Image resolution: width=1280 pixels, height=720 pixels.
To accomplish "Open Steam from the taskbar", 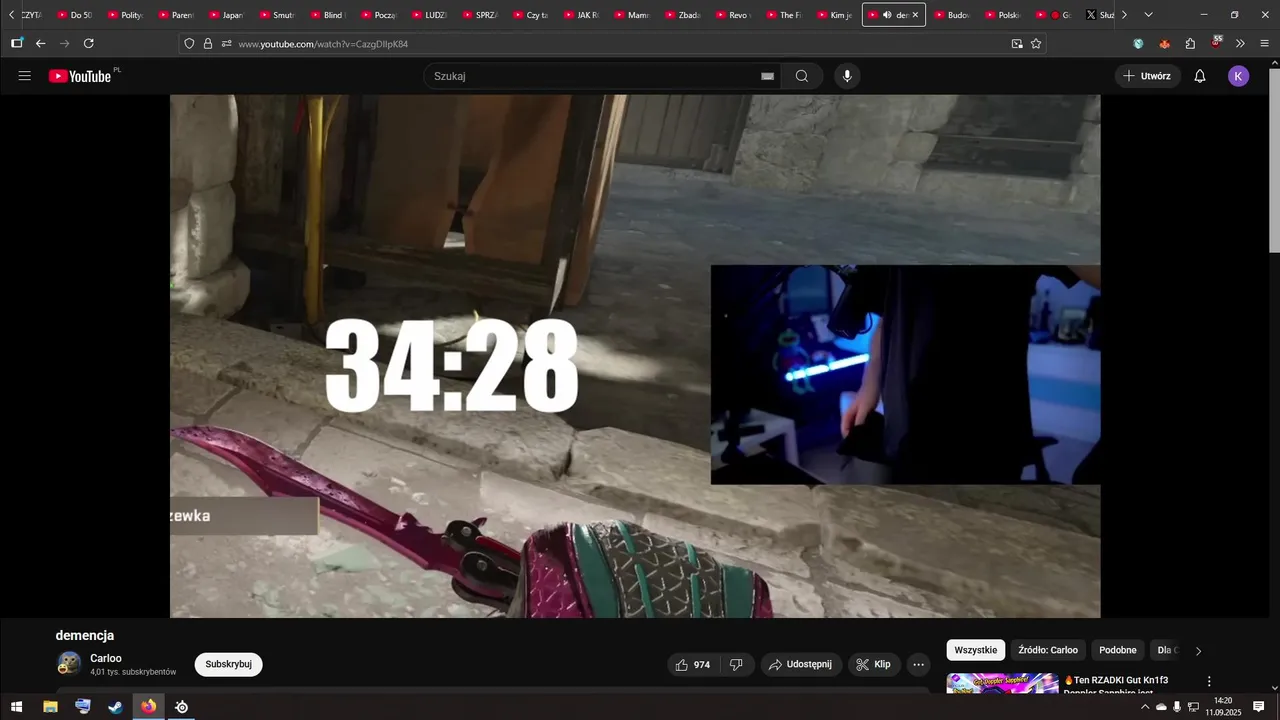I will click(116, 707).
